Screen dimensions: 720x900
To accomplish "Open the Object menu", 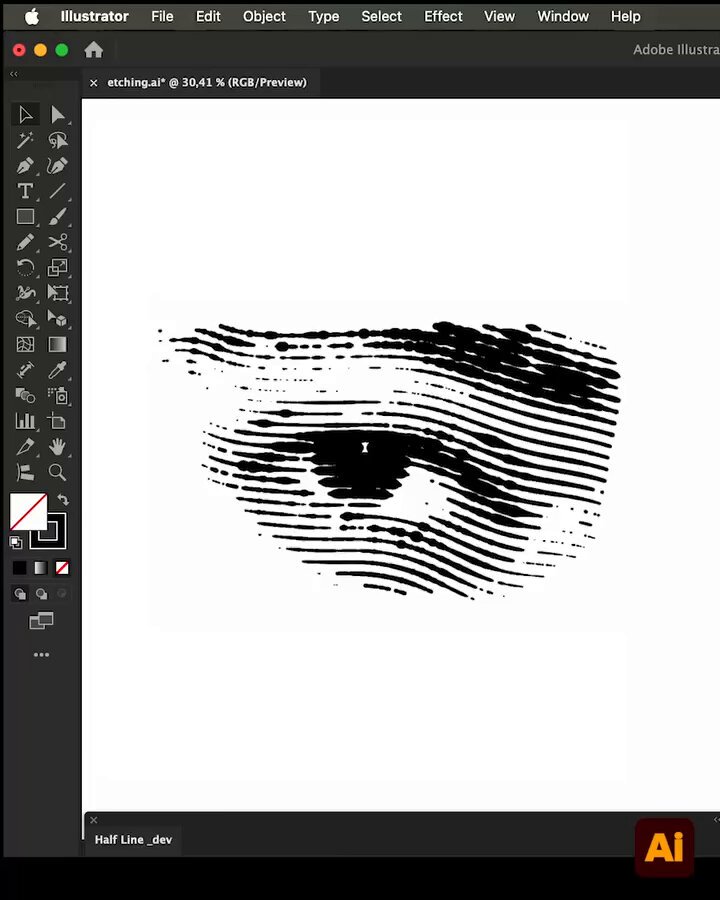I will pyautogui.click(x=264, y=16).
